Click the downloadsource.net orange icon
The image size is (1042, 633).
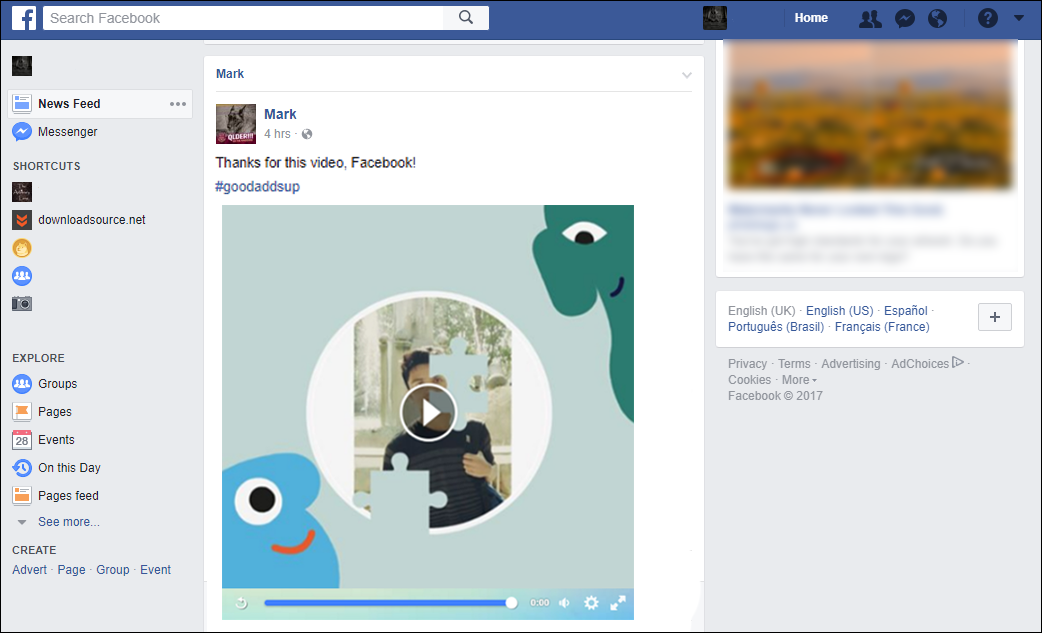tap(22, 220)
